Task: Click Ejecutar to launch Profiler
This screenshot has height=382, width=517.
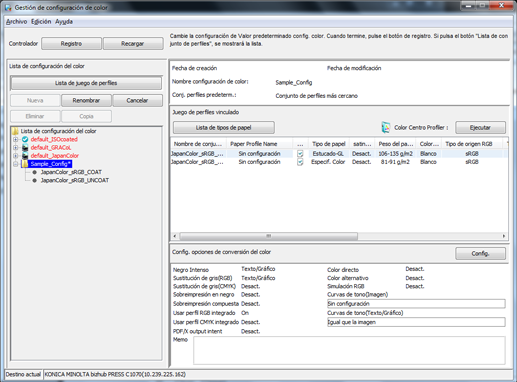Action: 480,127
